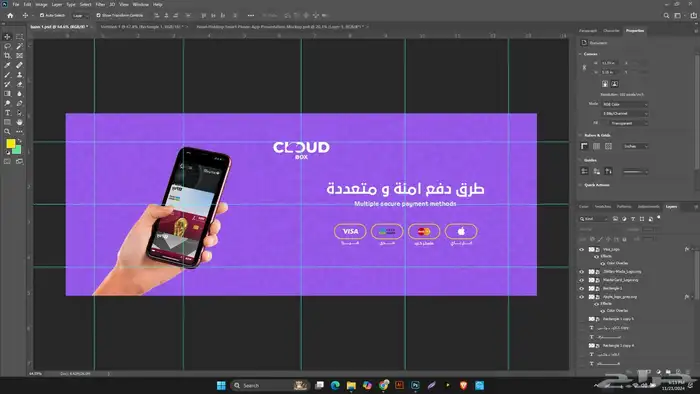Screen dimensions: 700x394
Task: Select the Eraser tool
Action: tap(19, 84)
